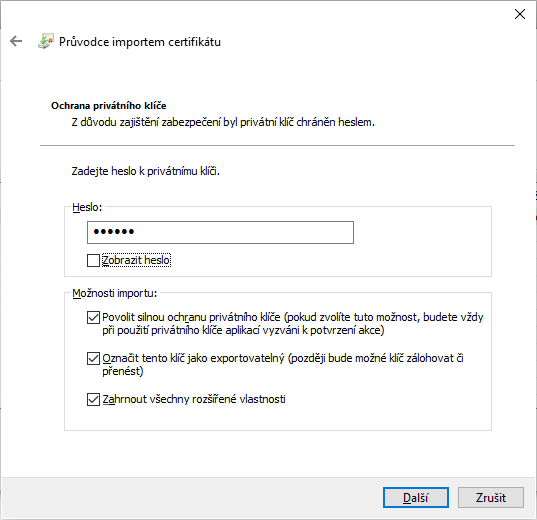Go back using the left arrow icon

pyautogui.click(x=16, y=41)
